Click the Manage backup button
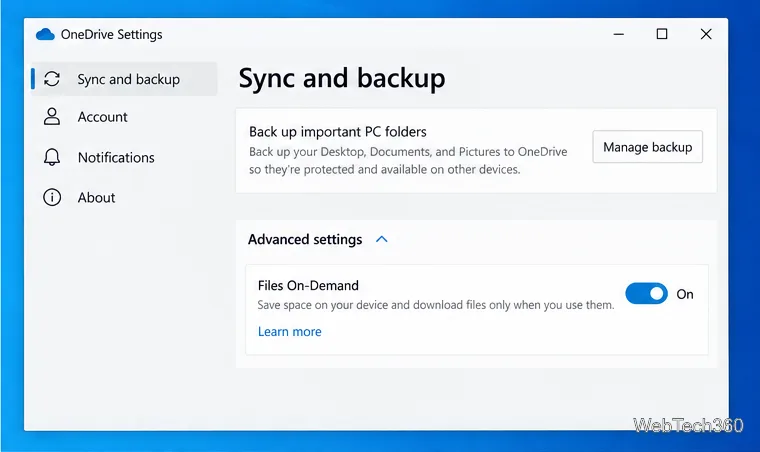 point(648,147)
